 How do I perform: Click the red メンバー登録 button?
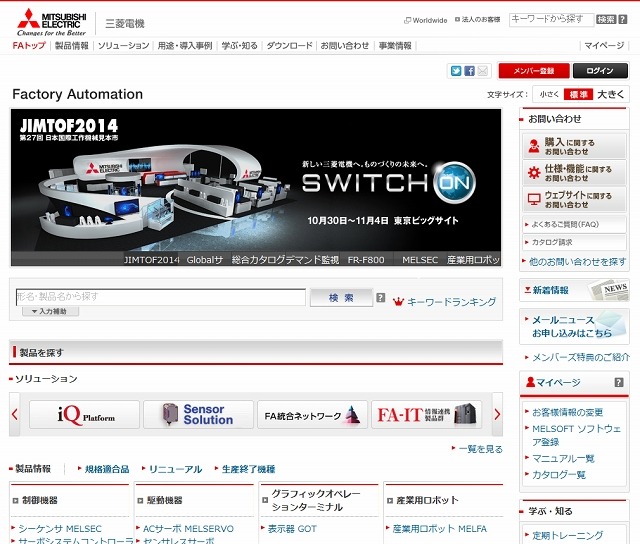coord(534,71)
